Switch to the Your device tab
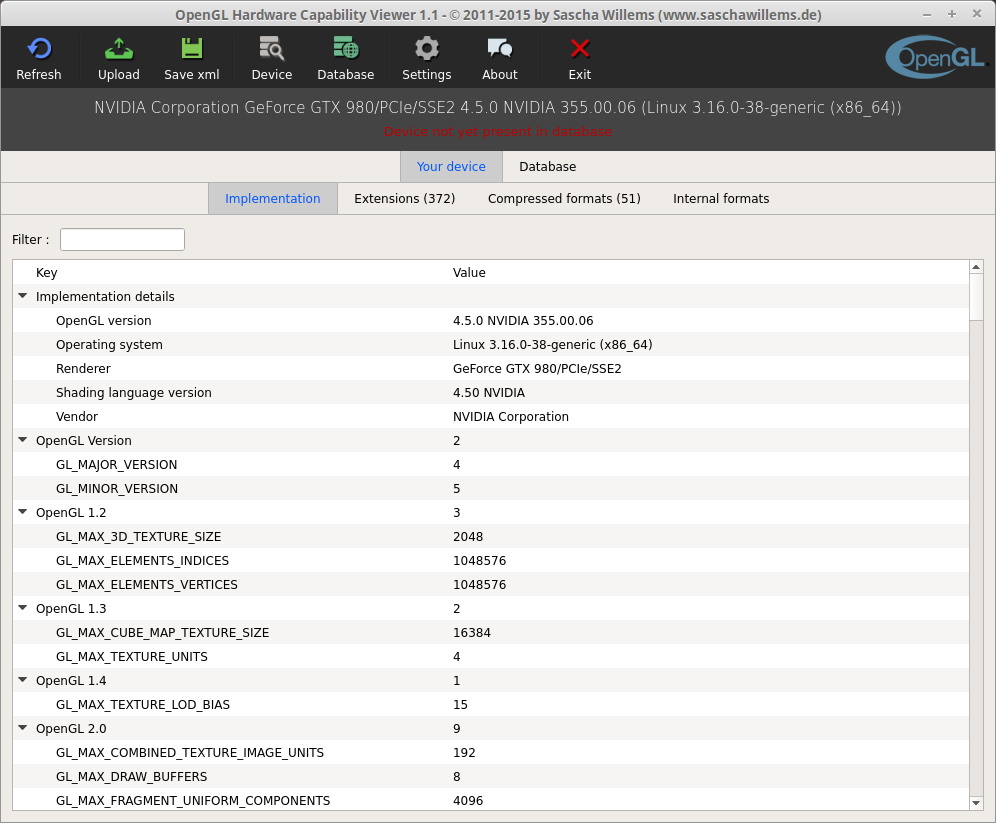Viewport: 996px width, 823px height. click(451, 166)
